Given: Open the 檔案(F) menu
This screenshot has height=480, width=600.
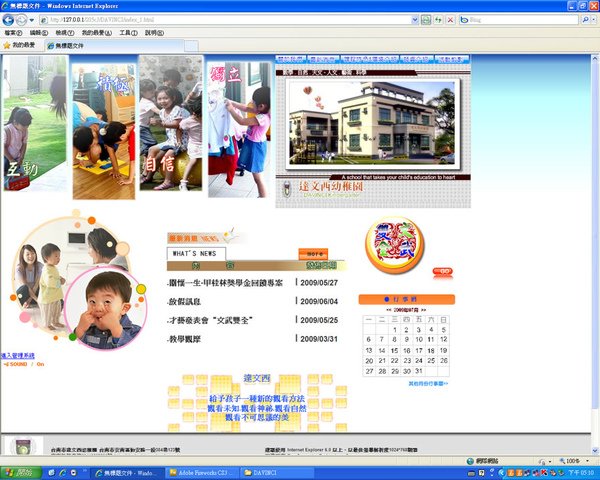Looking at the screenshot, I should tap(13, 33).
